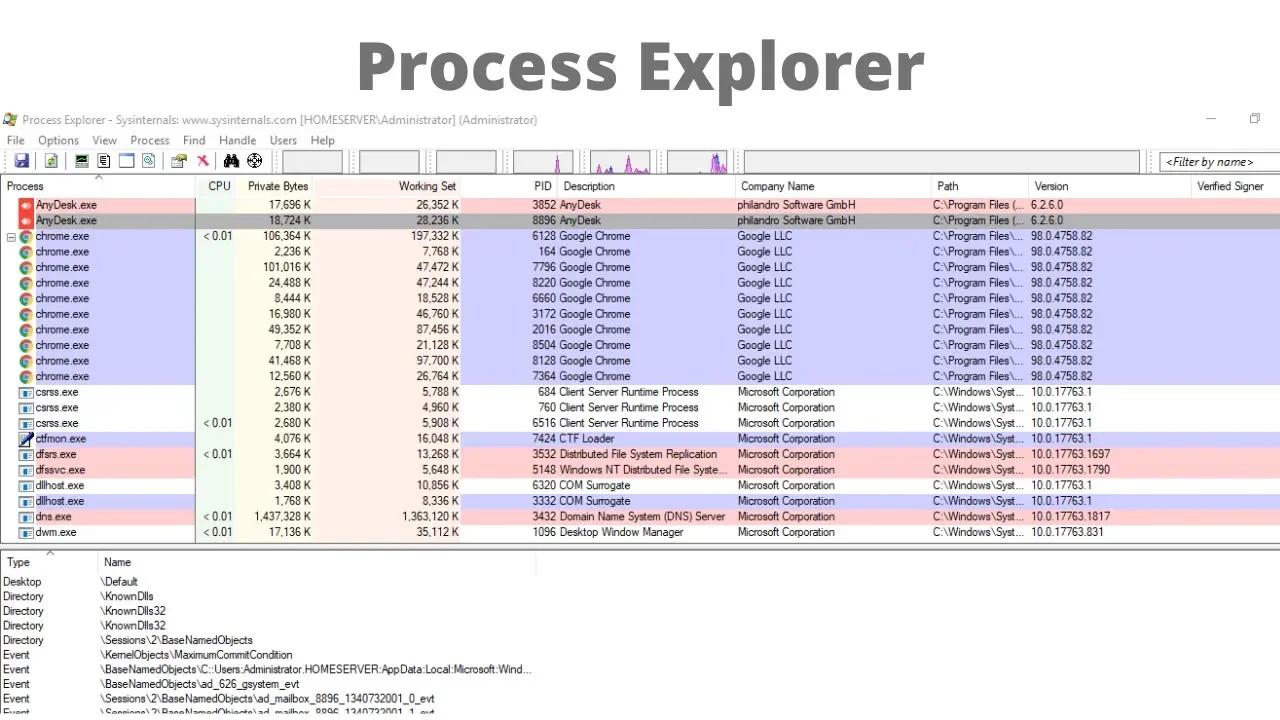Click the dns.exe process icon
The image size is (1280, 720).
(27, 517)
